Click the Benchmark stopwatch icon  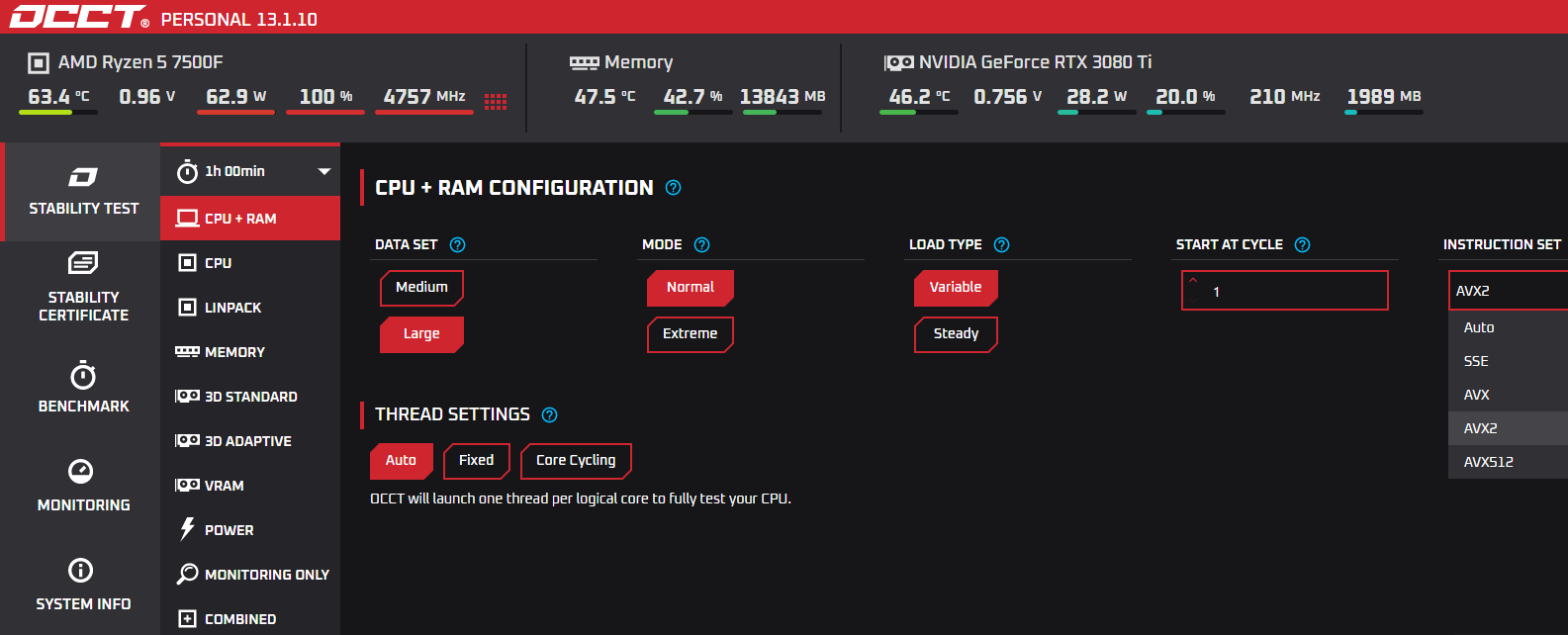[x=83, y=376]
